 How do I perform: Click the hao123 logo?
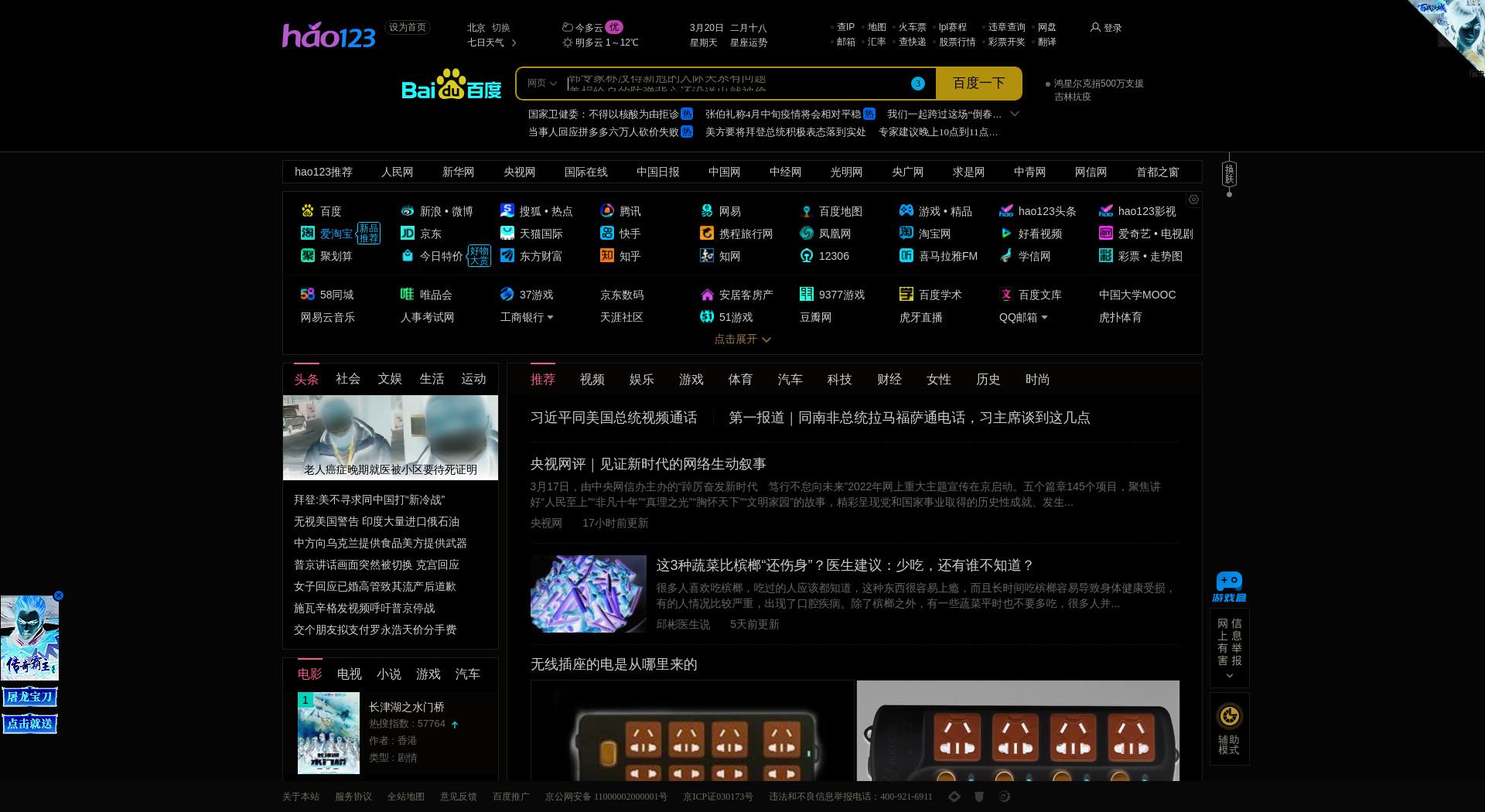coord(329,35)
